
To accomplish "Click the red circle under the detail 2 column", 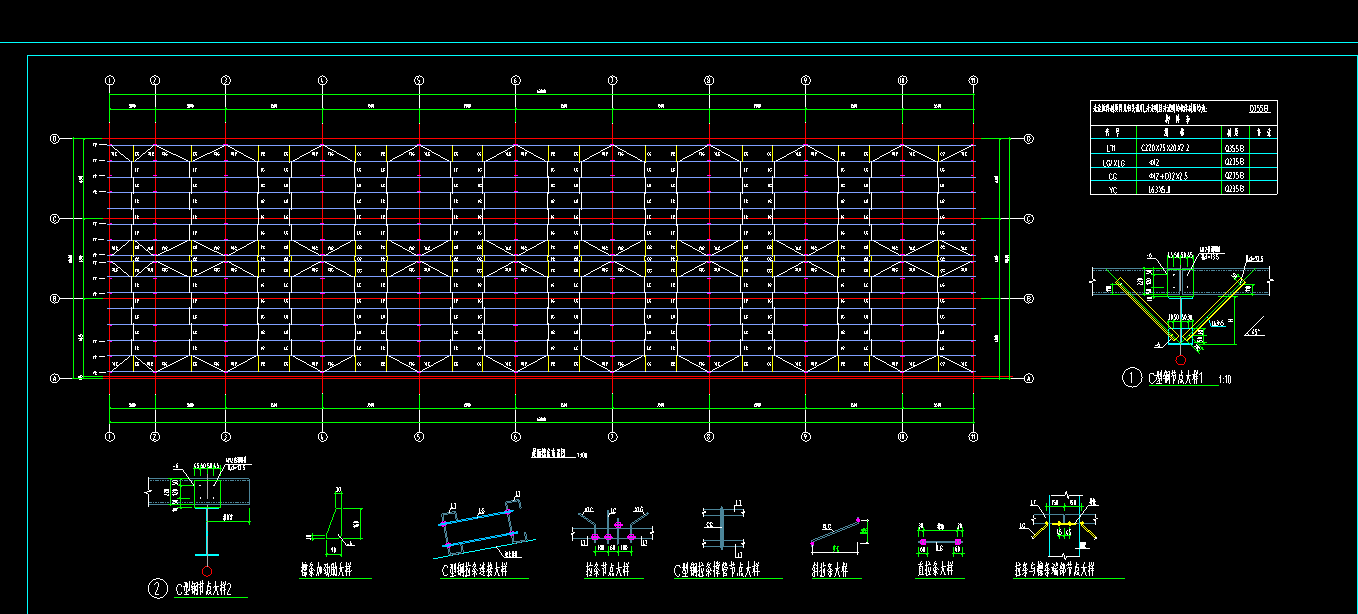I will (x=207, y=571).
